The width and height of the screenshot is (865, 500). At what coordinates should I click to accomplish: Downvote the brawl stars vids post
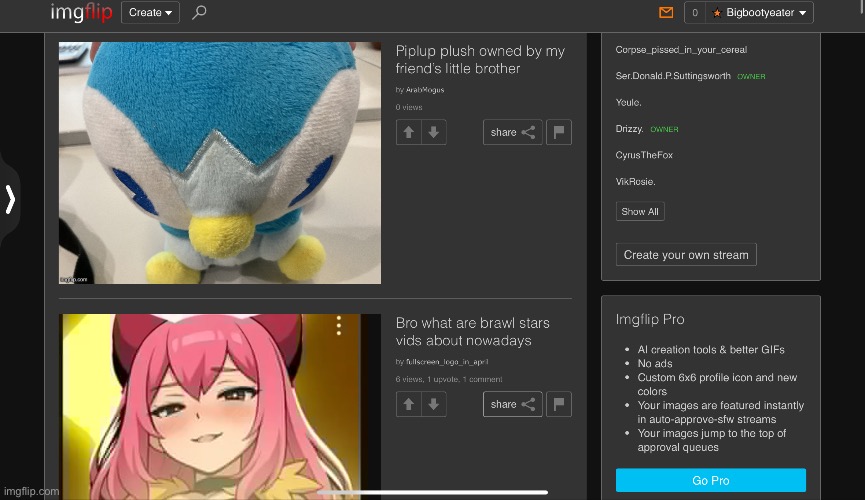tap(434, 404)
